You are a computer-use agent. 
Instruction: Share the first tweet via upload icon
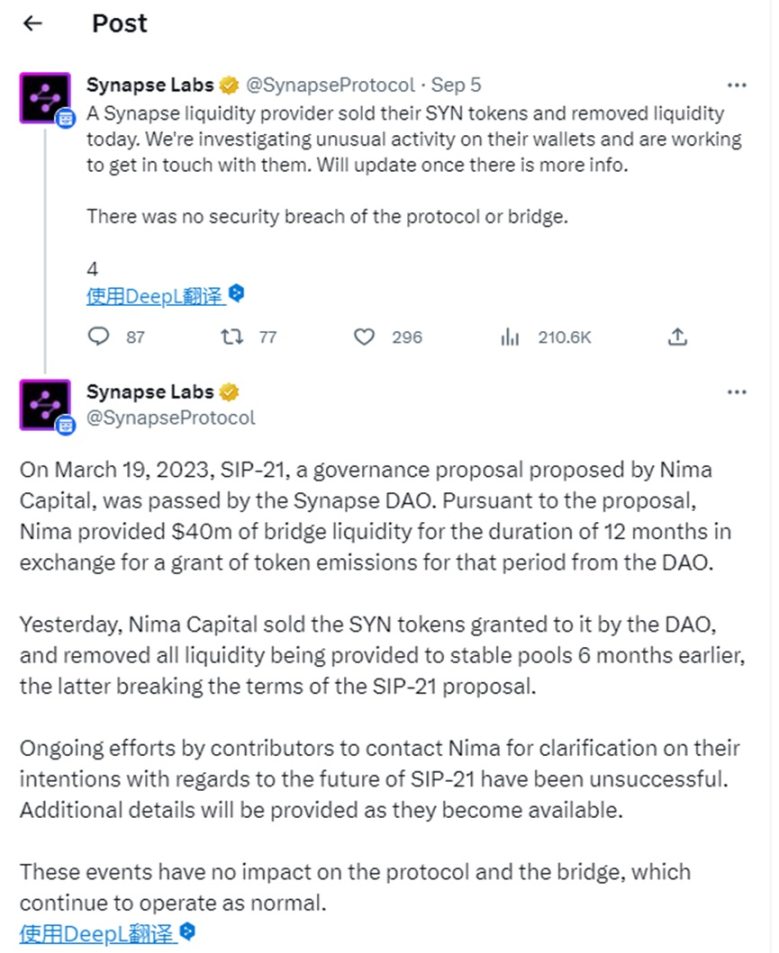point(678,336)
